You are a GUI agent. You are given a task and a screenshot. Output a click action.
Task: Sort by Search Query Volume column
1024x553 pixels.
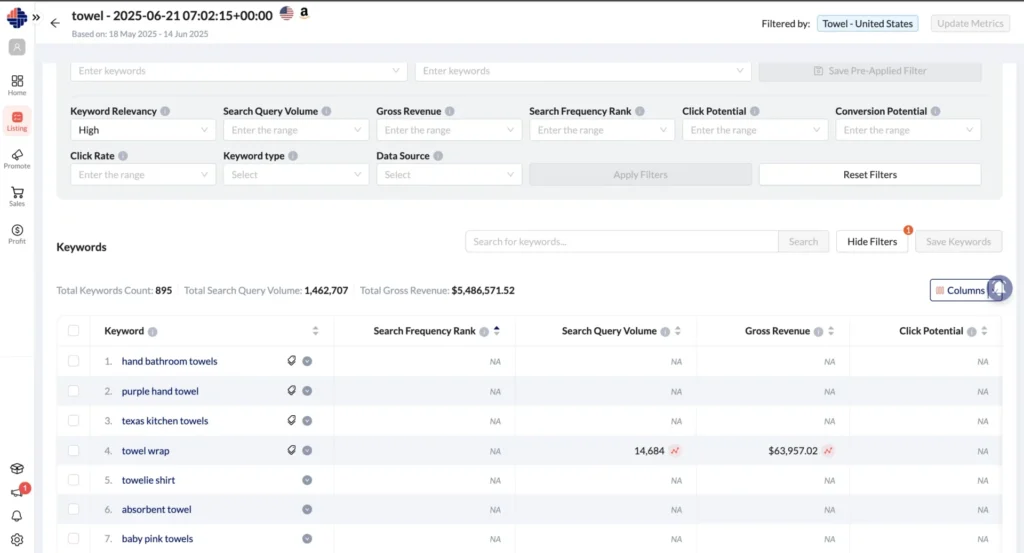pos(678,331)
